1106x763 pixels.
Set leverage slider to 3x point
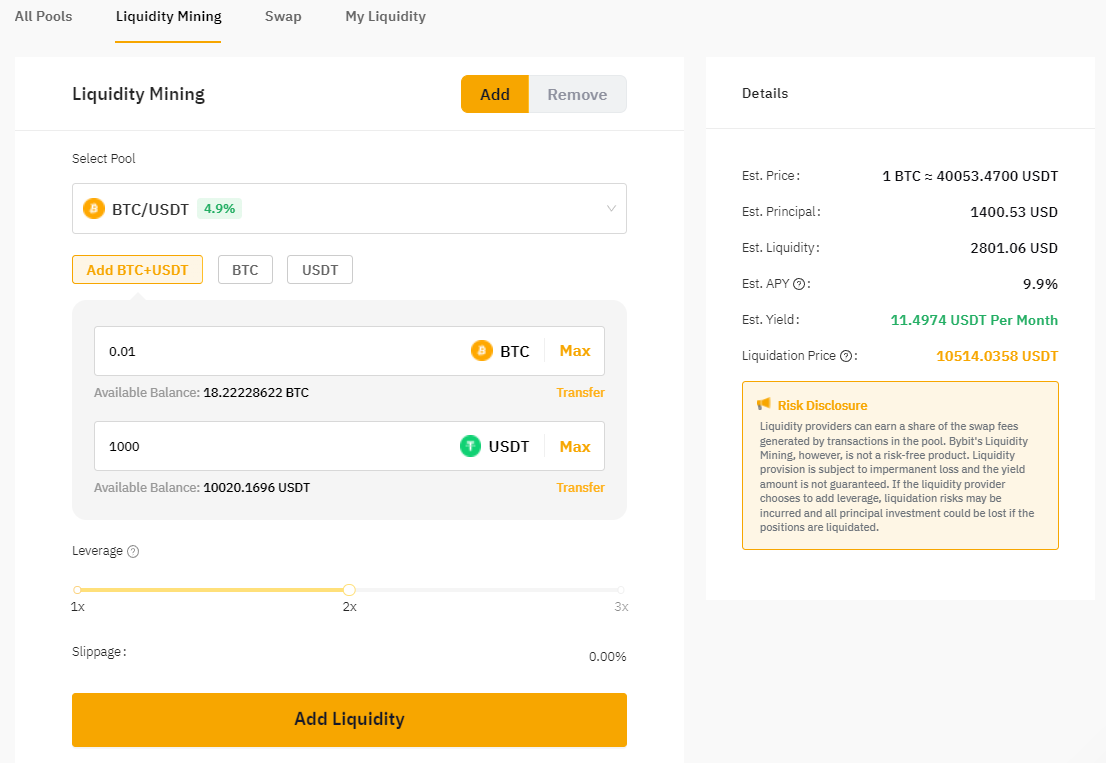(621, 590)
